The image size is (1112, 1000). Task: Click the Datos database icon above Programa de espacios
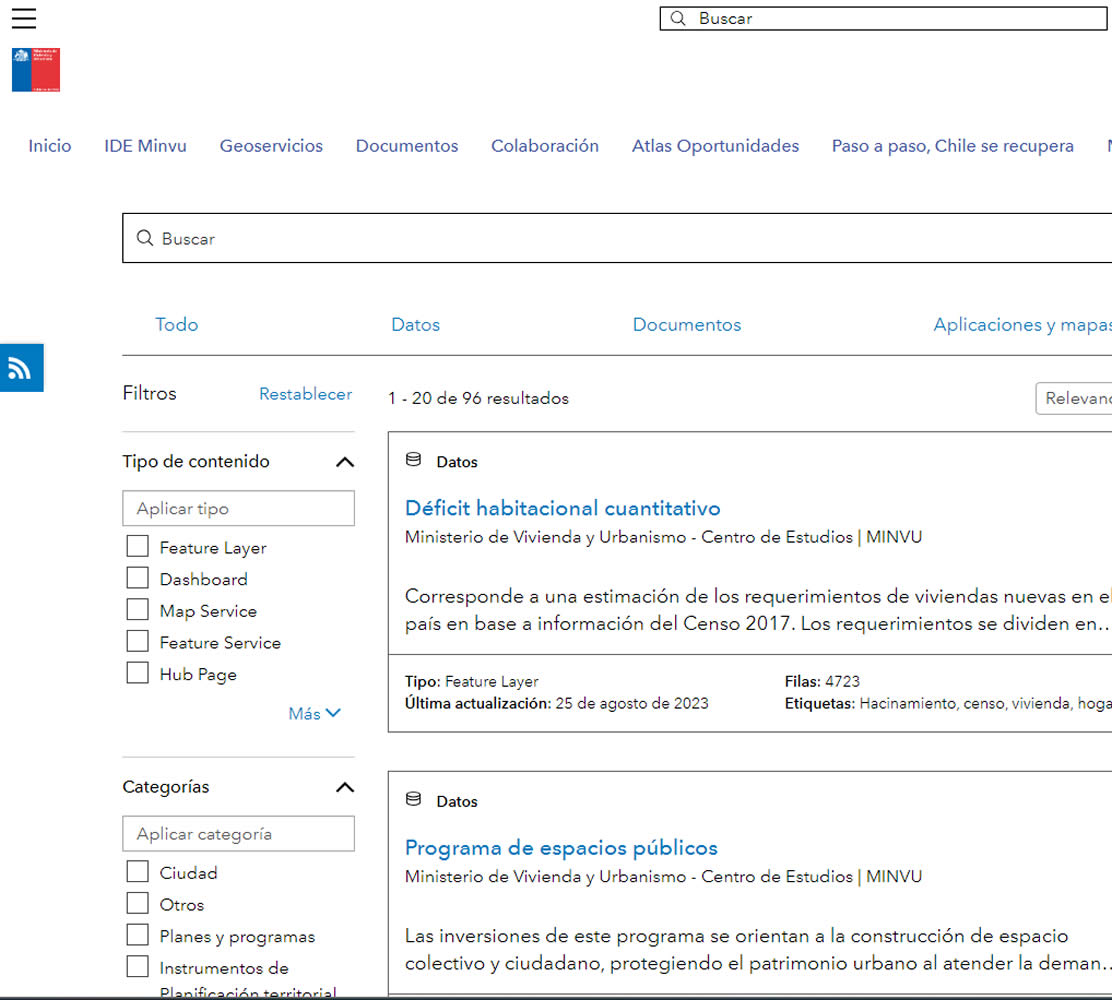(x=413, y=800)
